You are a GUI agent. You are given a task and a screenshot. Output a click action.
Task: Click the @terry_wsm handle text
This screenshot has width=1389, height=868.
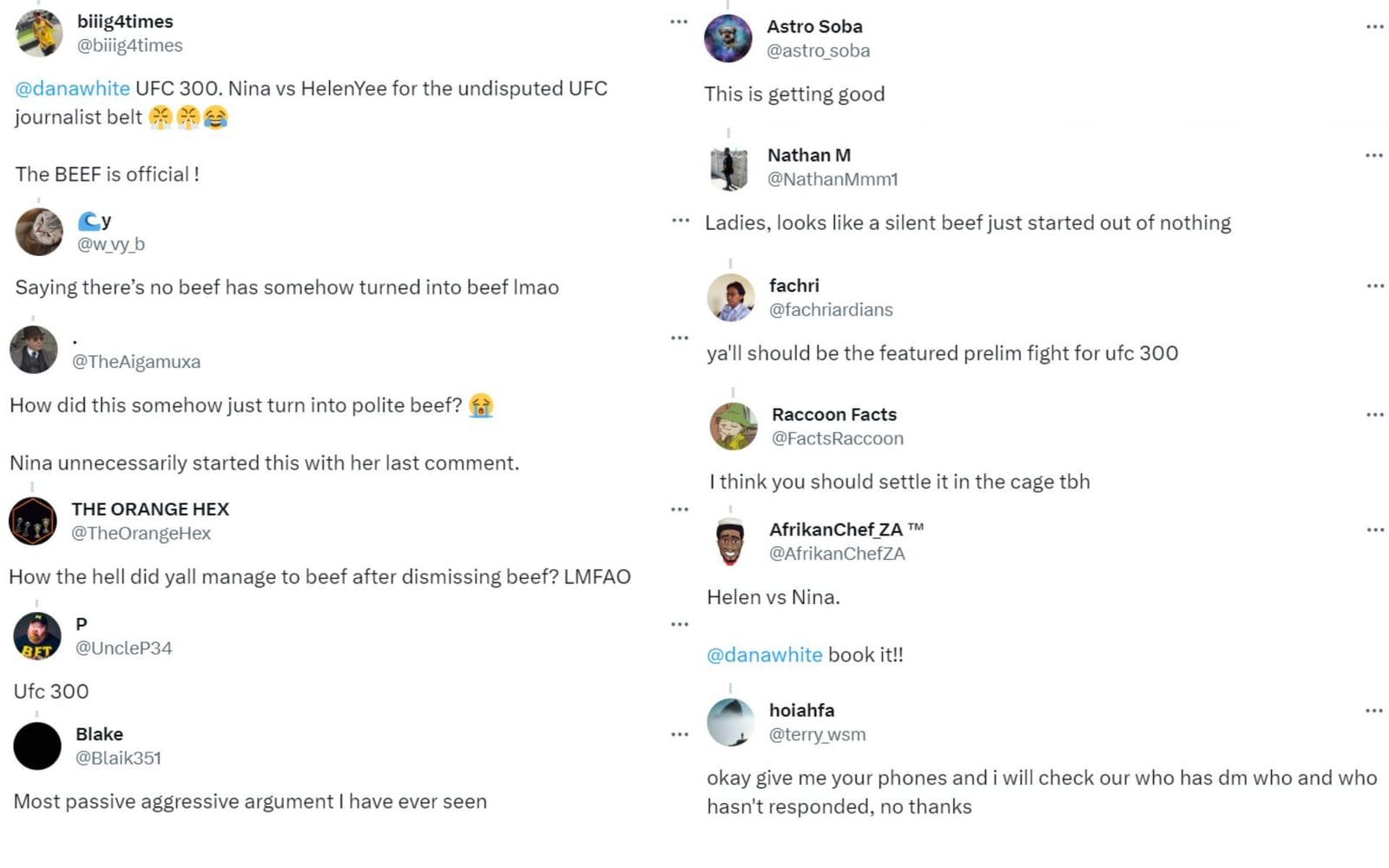[x=817, y=733]
